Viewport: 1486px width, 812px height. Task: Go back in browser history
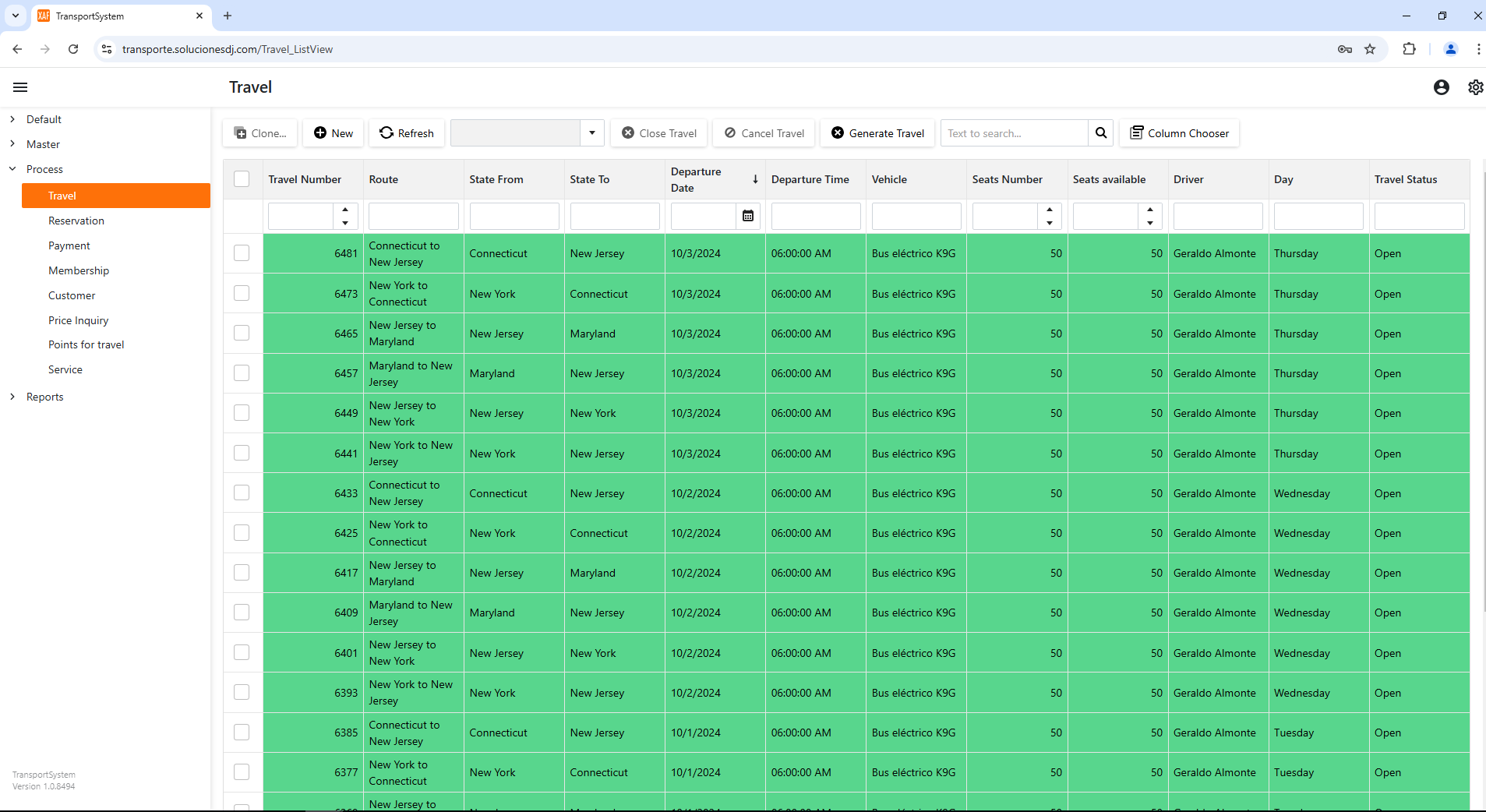17,49
